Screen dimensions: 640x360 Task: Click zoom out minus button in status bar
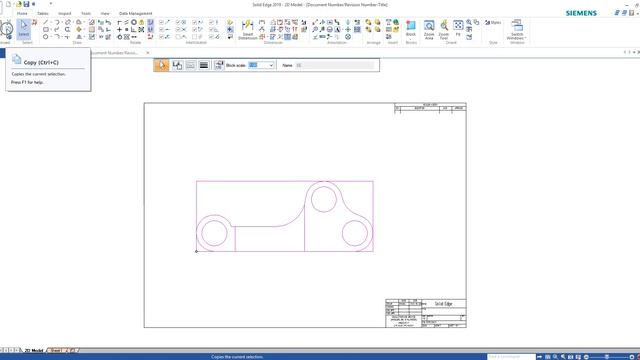[x=587, y=357]
